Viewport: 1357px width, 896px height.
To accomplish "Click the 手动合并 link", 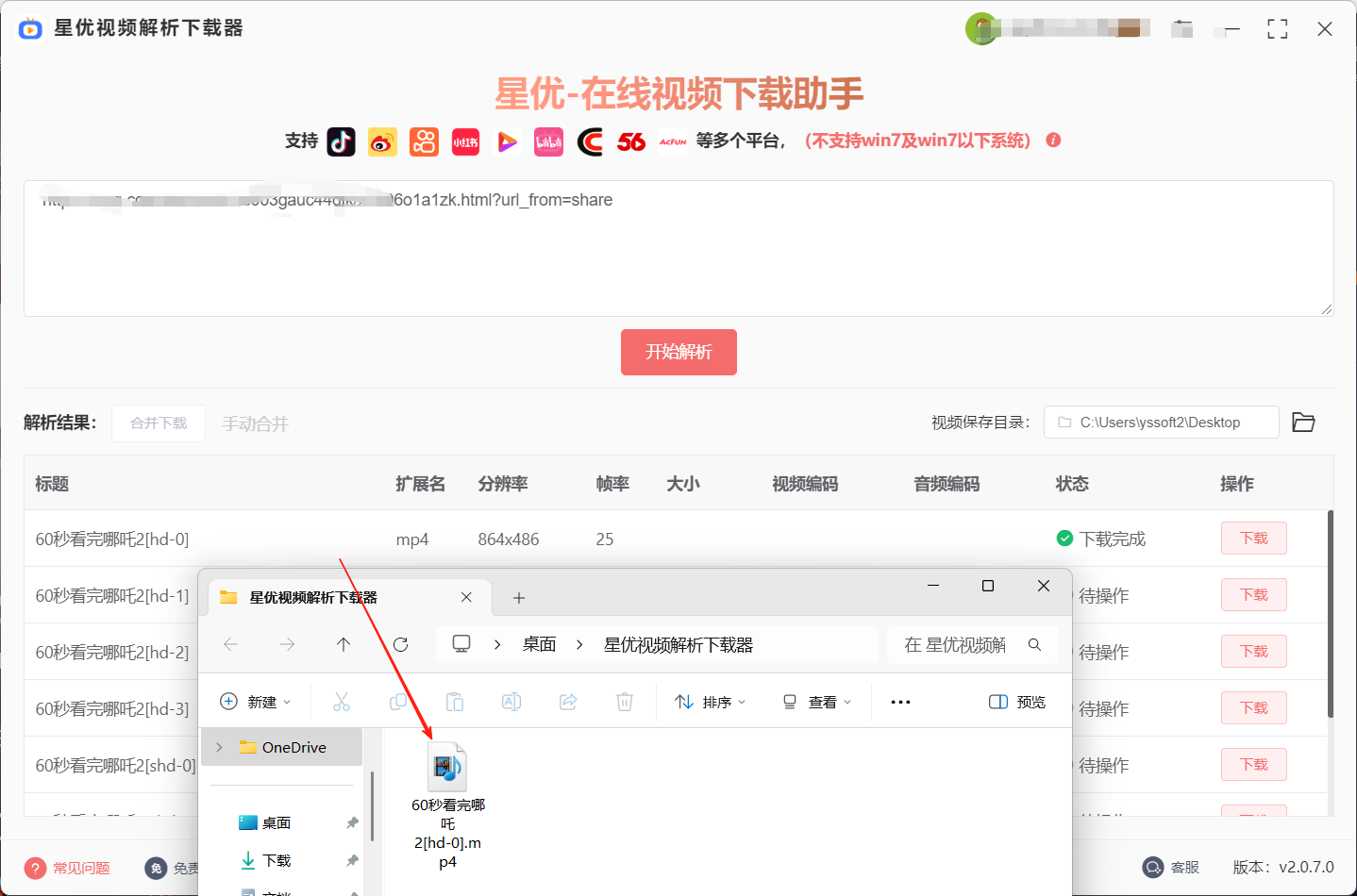I will (x=255, y=424).
